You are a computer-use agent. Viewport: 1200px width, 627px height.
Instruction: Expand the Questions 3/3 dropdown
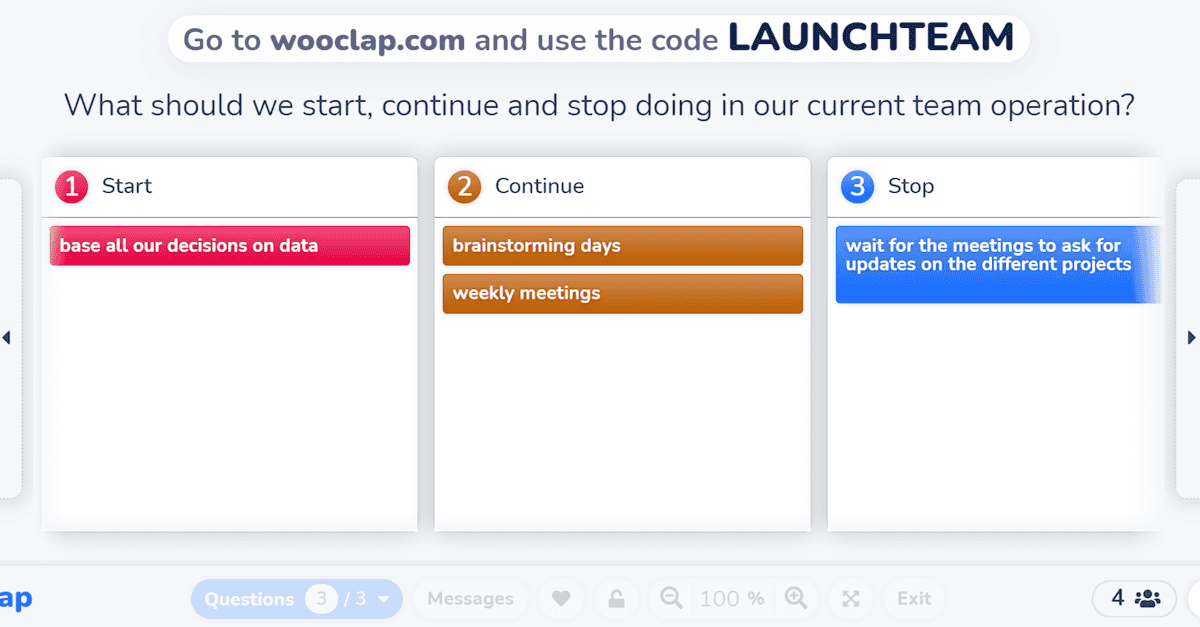coord(297,599)
